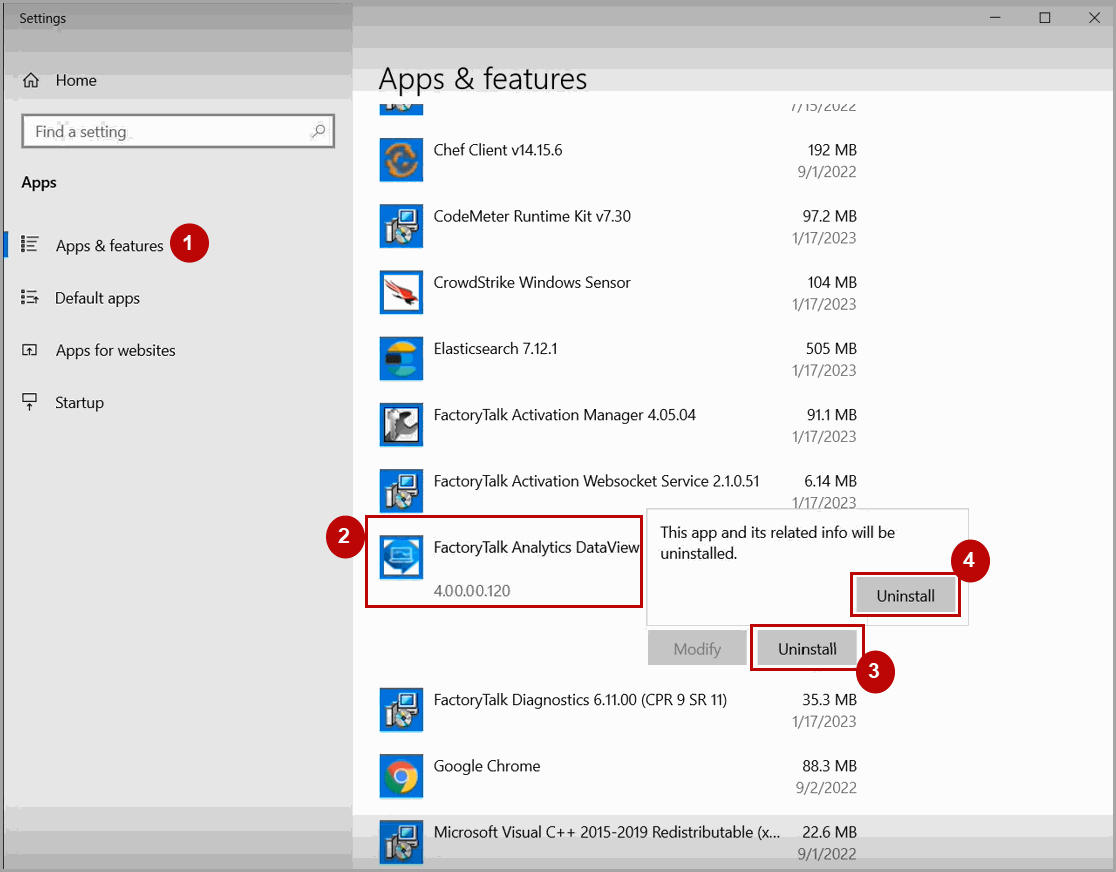Screen dimensions: 1116x872
Task: Click the Apps sidebar heading
Action: pos(39,183)
